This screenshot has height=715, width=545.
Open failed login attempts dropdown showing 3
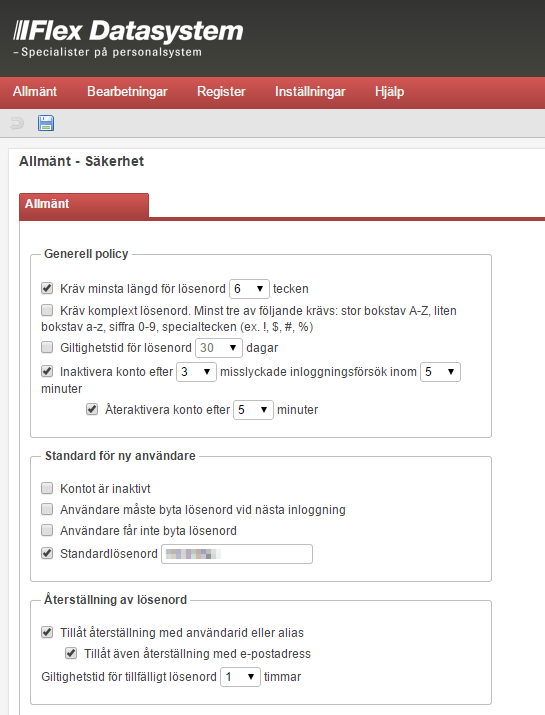click(x=196, y=372)
